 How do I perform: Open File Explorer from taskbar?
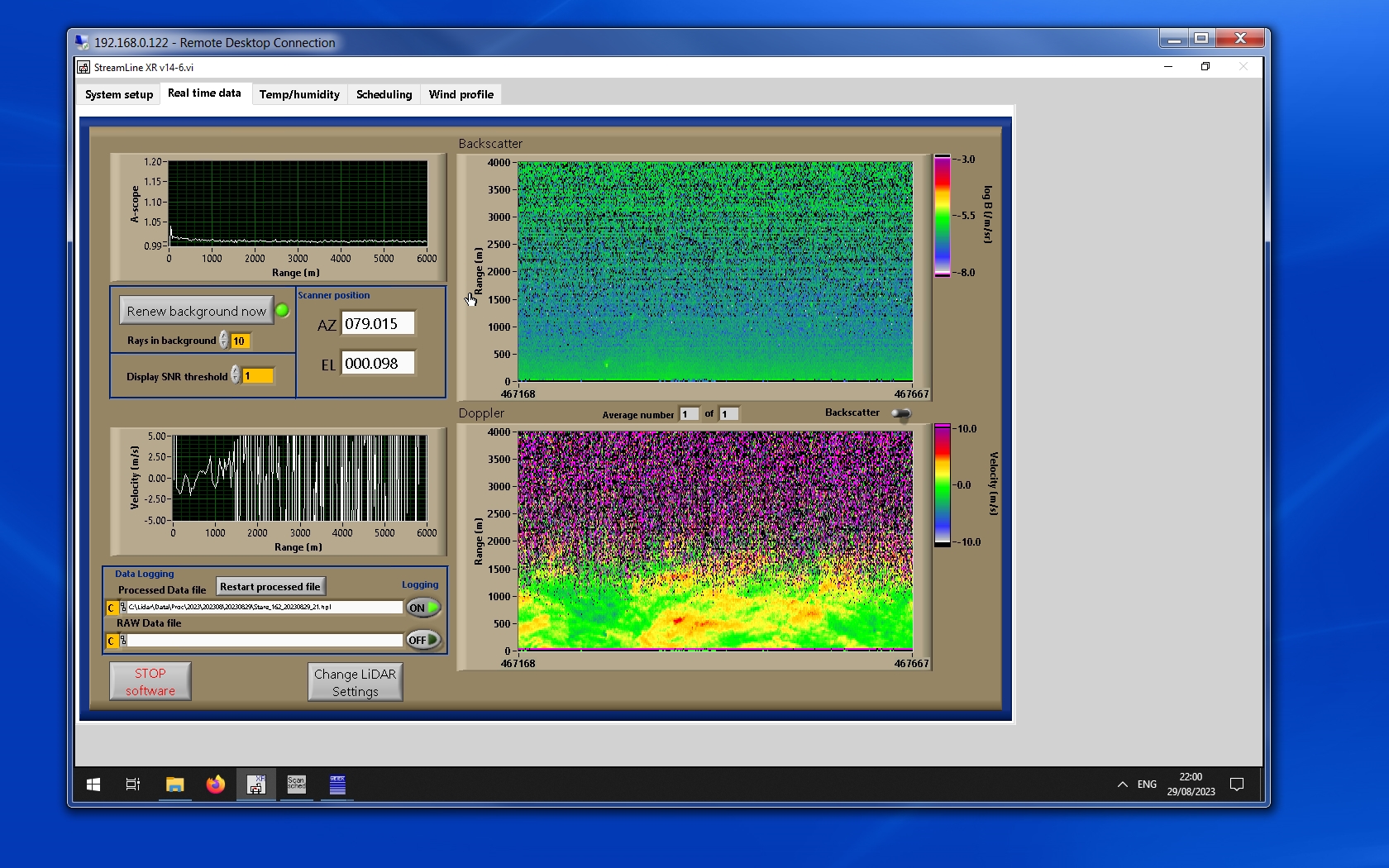coord(174,784)
